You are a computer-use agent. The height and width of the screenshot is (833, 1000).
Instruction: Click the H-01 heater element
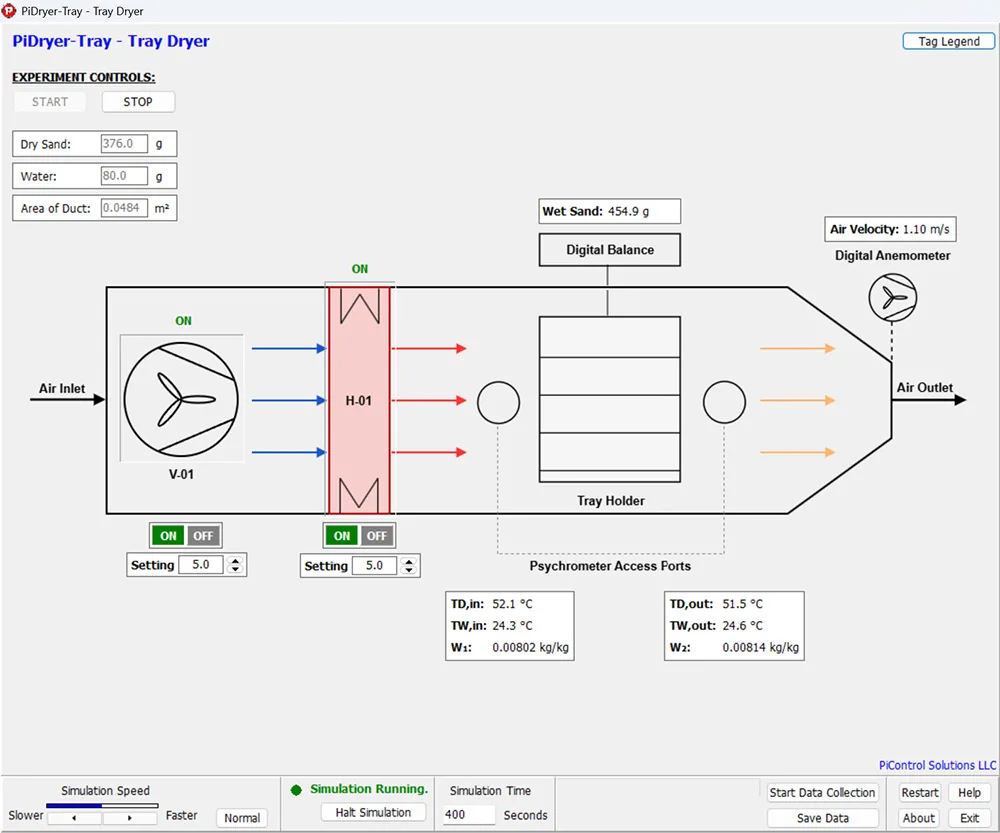pos(359,400)
